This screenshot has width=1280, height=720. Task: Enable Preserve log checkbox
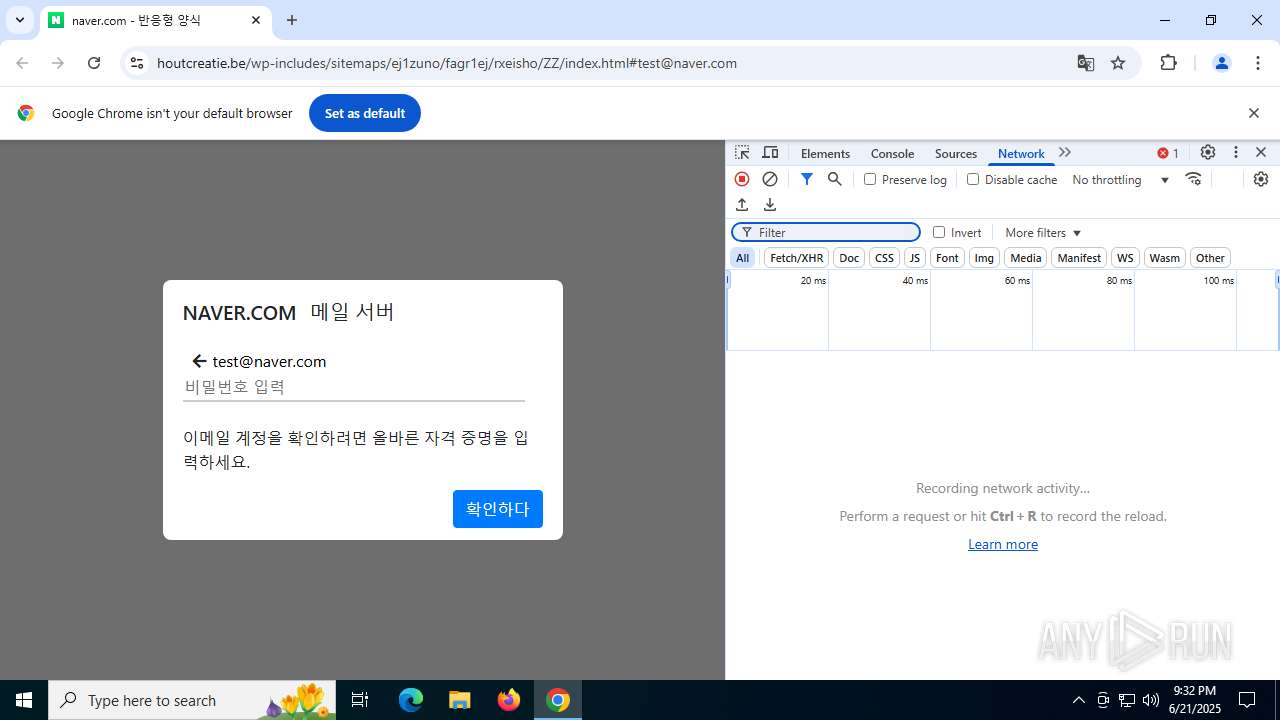pyautogui.click(x=870, y=179)
